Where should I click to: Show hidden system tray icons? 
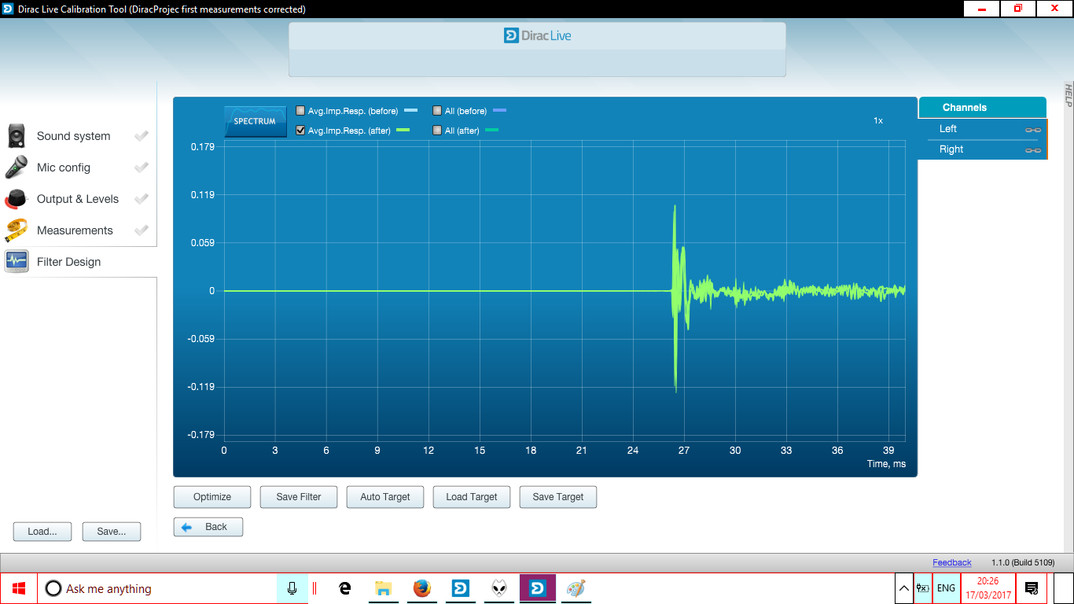click(904, 588)
